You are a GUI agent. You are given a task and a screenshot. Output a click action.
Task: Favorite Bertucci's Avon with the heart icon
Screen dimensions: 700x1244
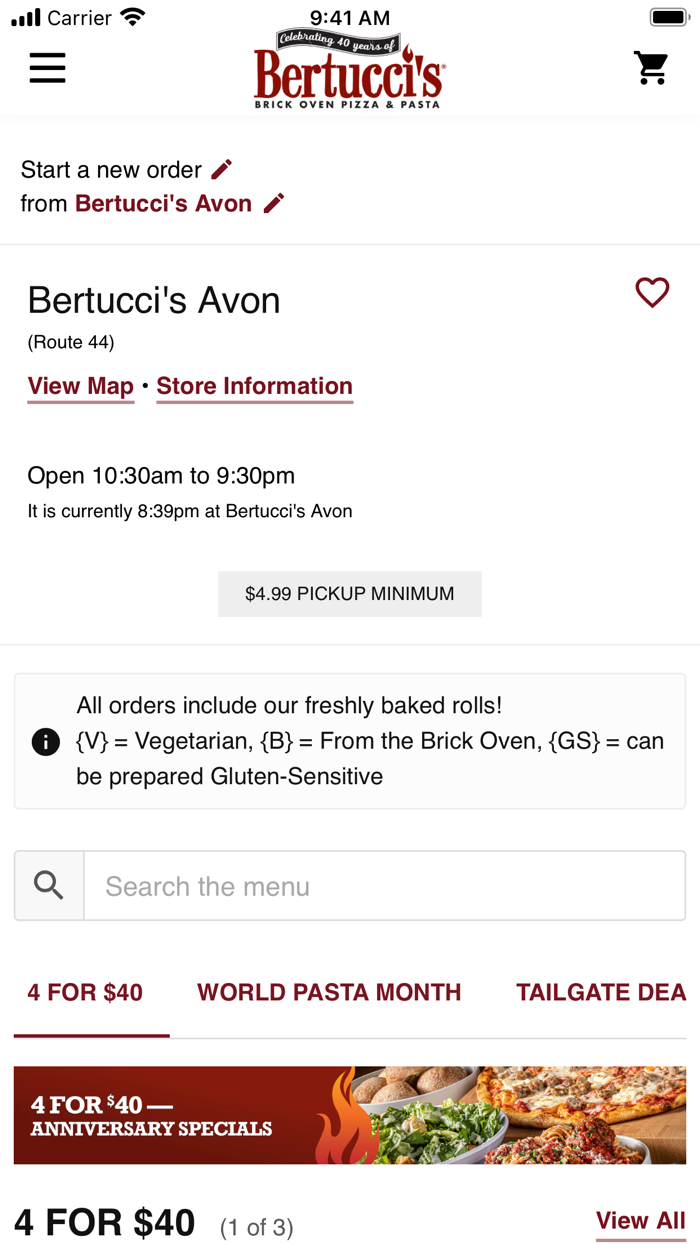click(x=652, y=292)
